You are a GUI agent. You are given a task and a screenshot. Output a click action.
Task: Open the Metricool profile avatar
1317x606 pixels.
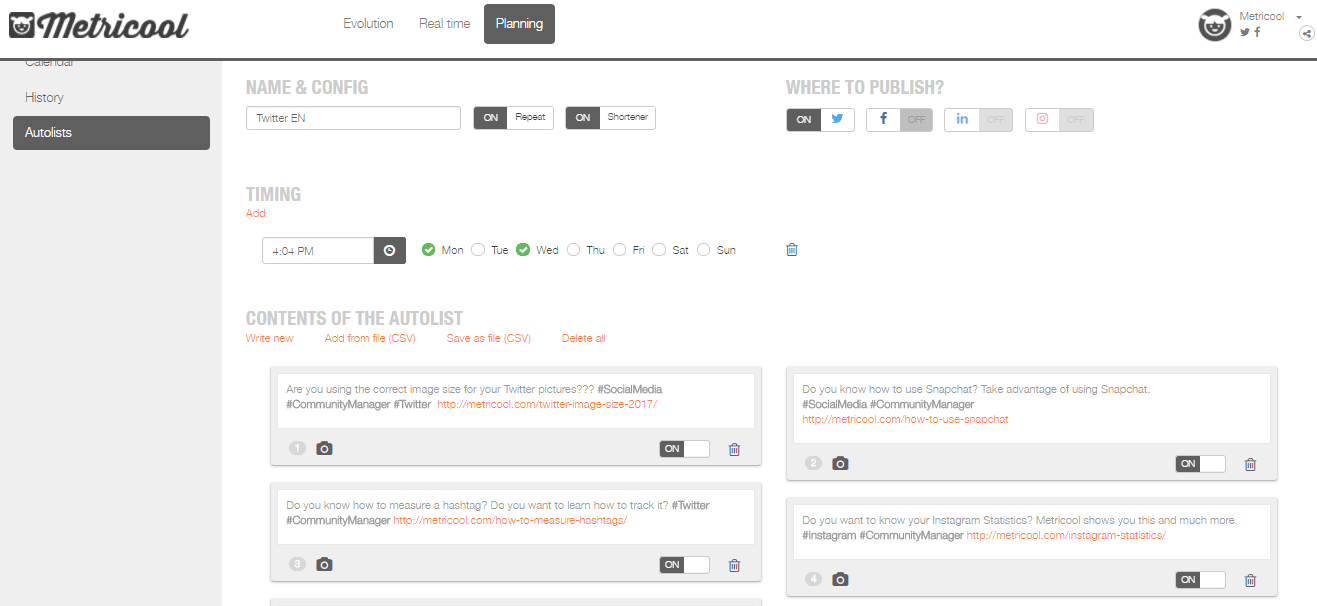click(1214, 25)
